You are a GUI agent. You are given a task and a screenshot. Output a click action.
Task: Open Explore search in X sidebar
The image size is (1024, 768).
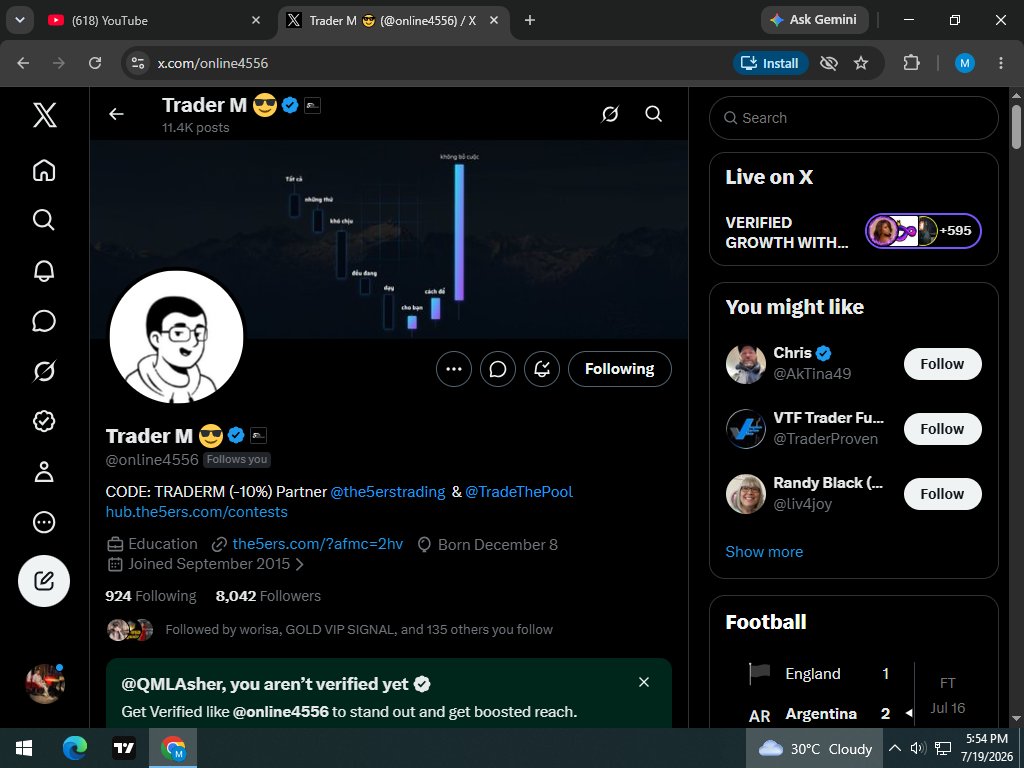(44, 220)
